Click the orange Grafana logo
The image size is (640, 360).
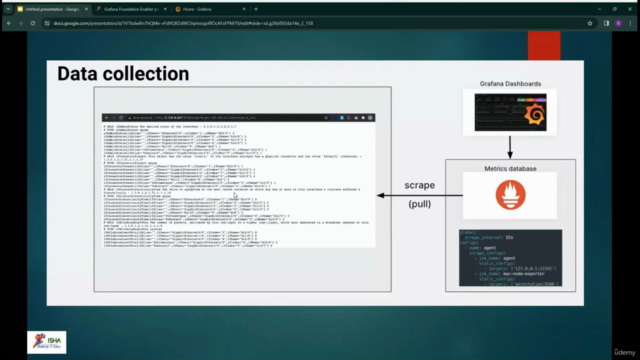coord(534,114)
